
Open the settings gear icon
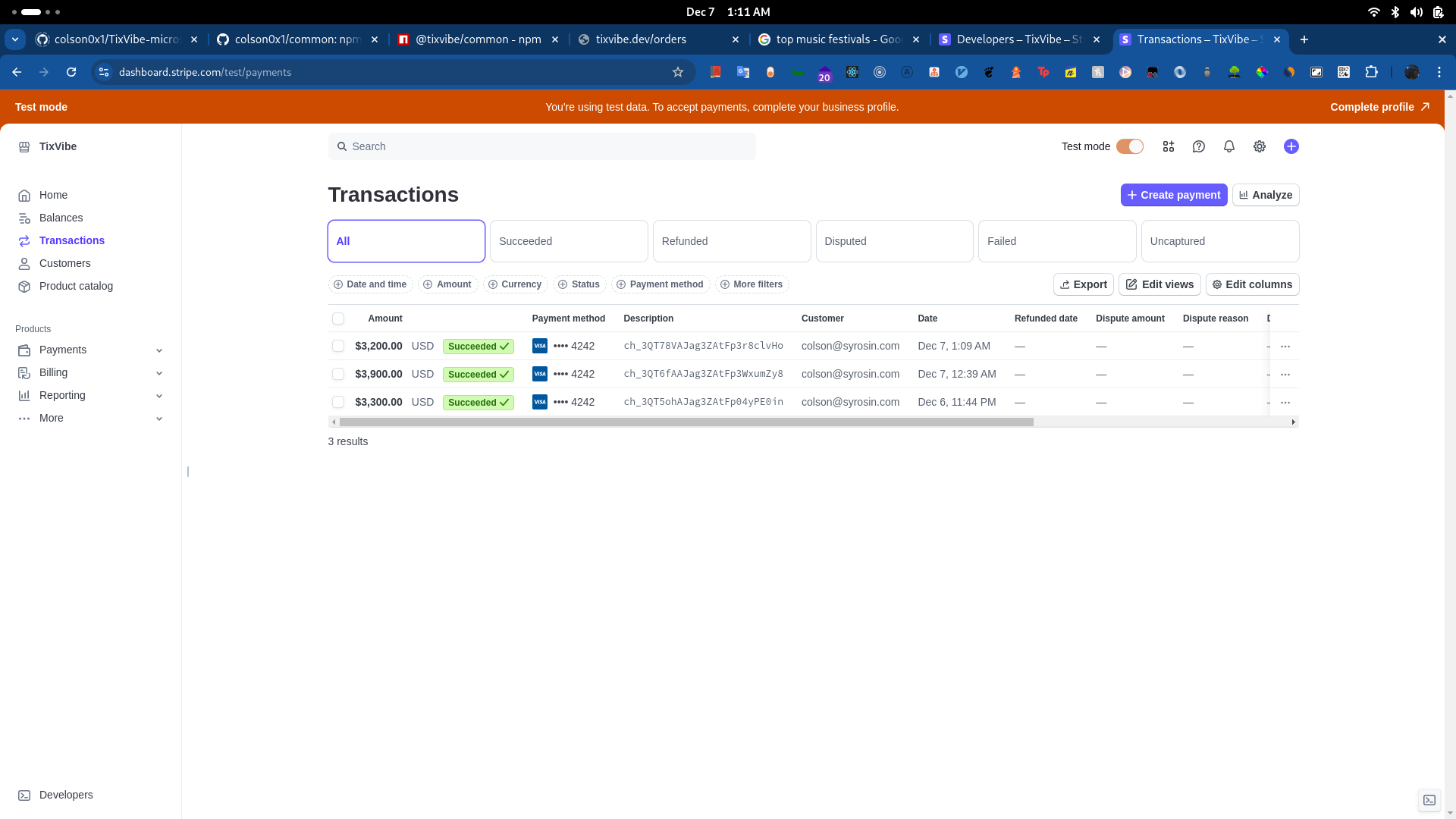tap(1260, 146)
